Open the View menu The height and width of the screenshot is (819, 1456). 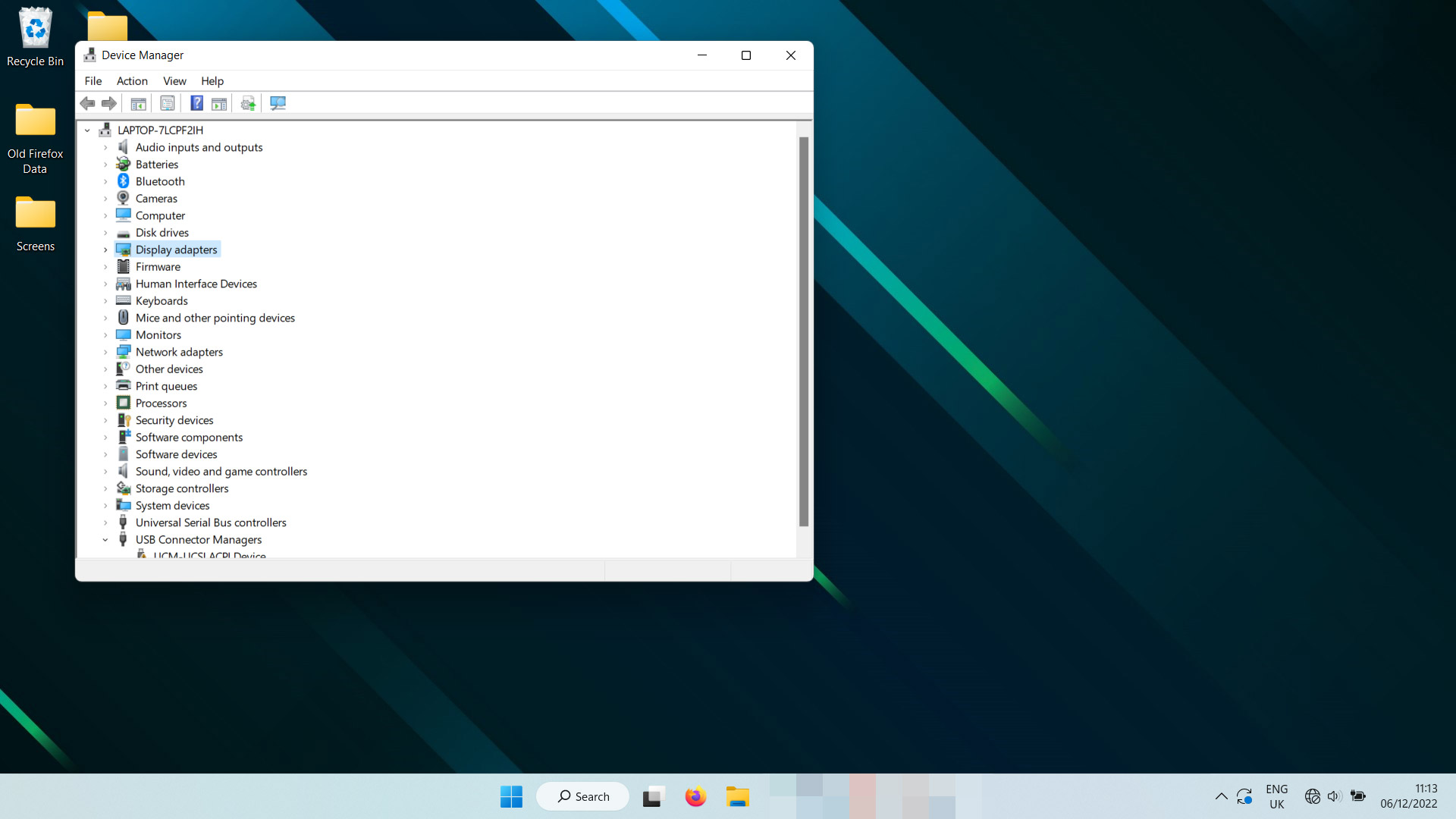point(172,80)
